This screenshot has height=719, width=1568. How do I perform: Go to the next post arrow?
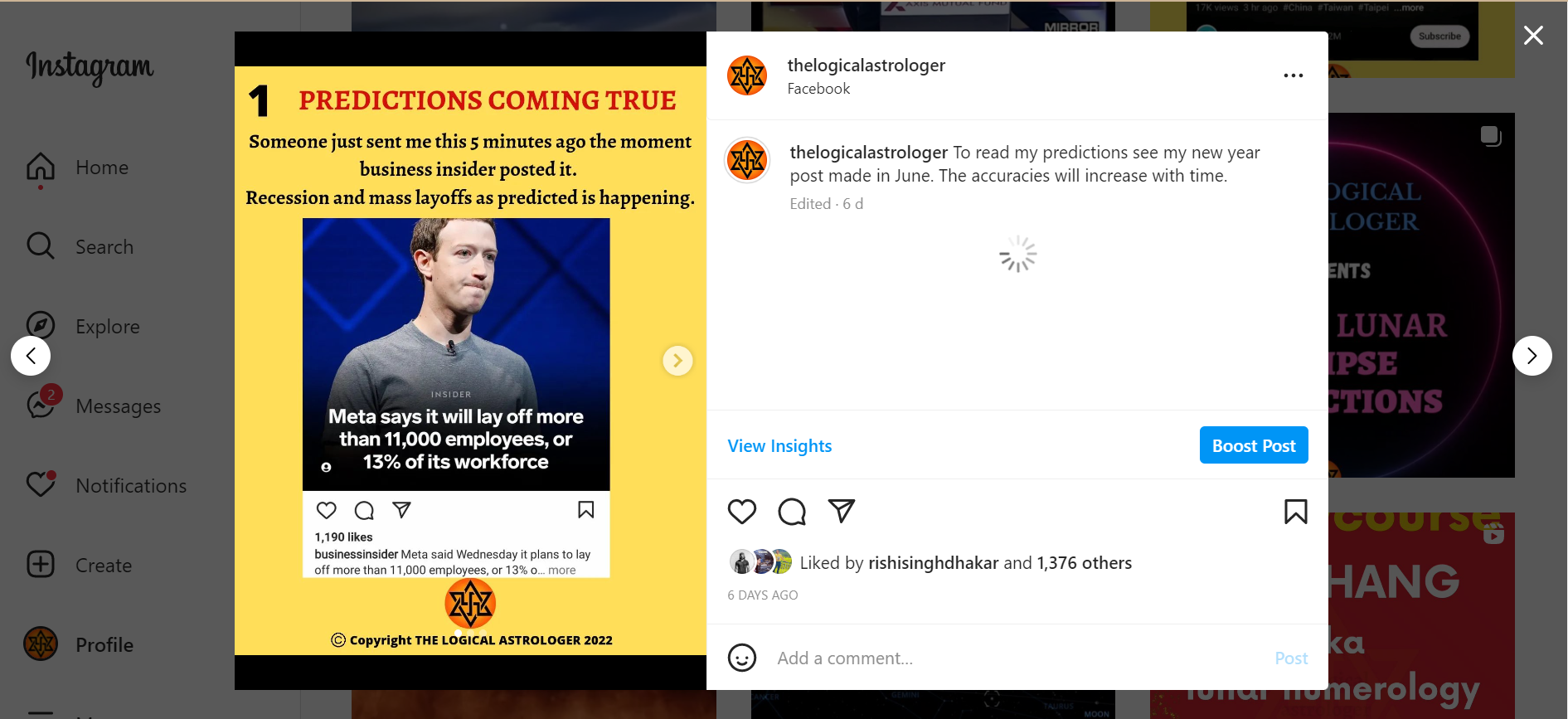(x=1532, y=356)
